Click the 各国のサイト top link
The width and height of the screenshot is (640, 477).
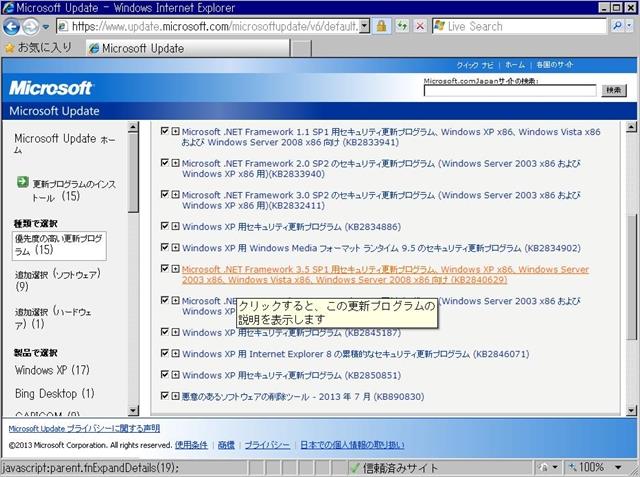point(555,65)
